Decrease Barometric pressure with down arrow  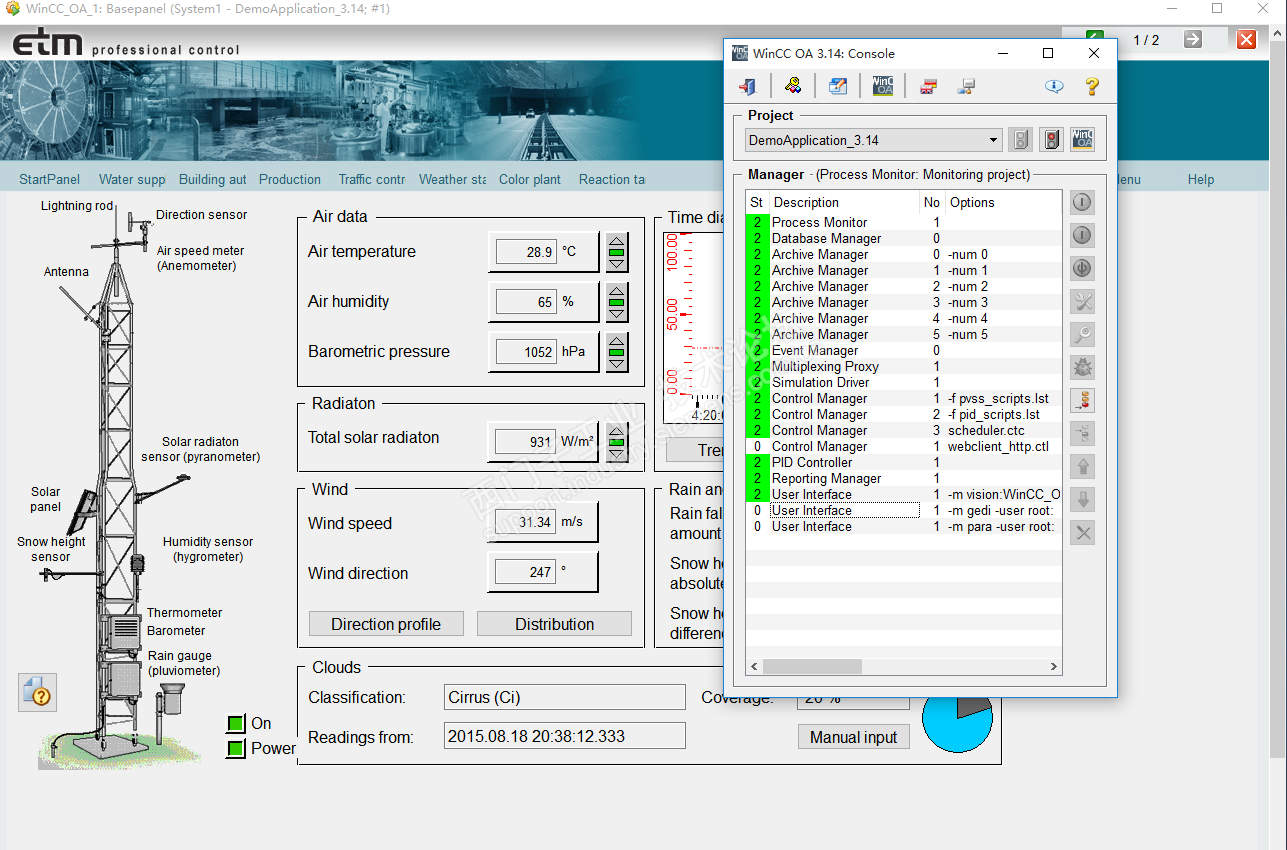coord(617,364)
